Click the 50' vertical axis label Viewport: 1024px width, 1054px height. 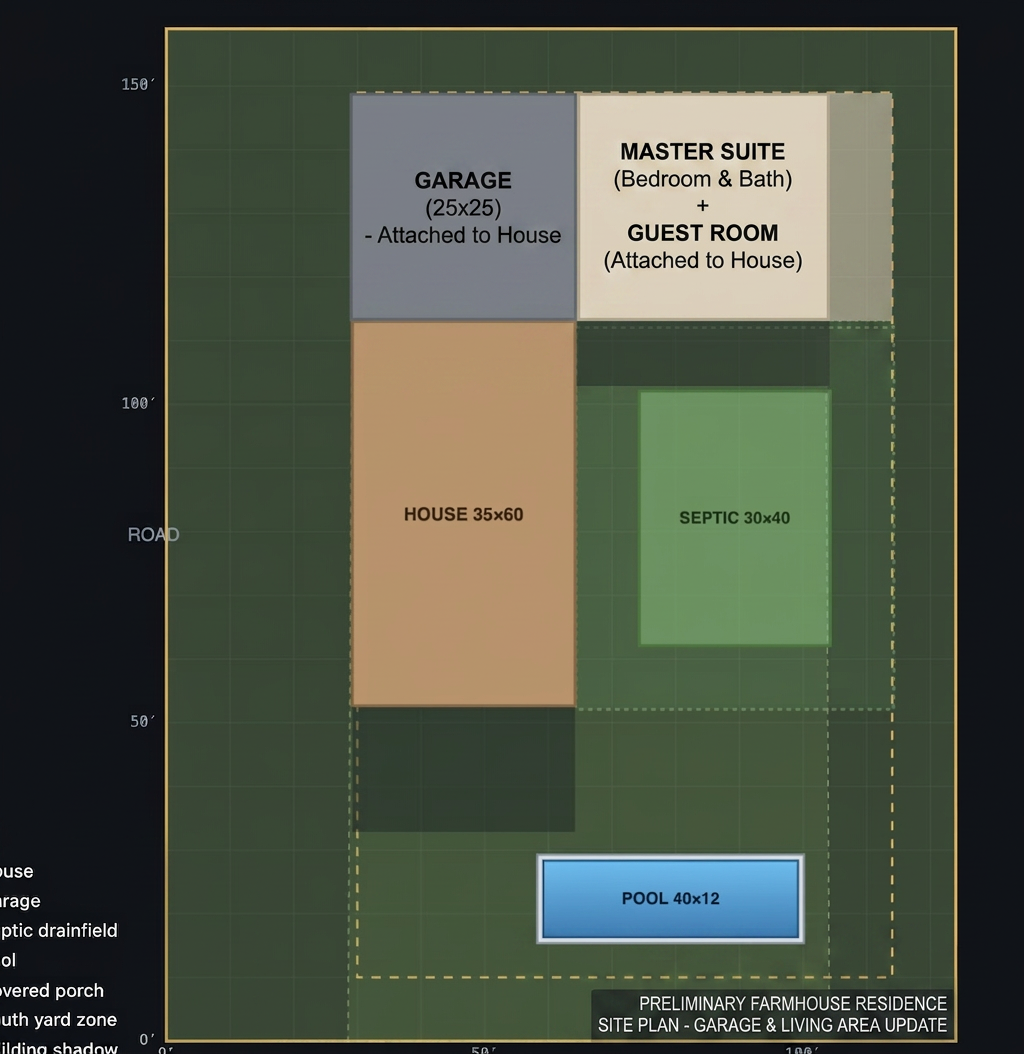143,721
